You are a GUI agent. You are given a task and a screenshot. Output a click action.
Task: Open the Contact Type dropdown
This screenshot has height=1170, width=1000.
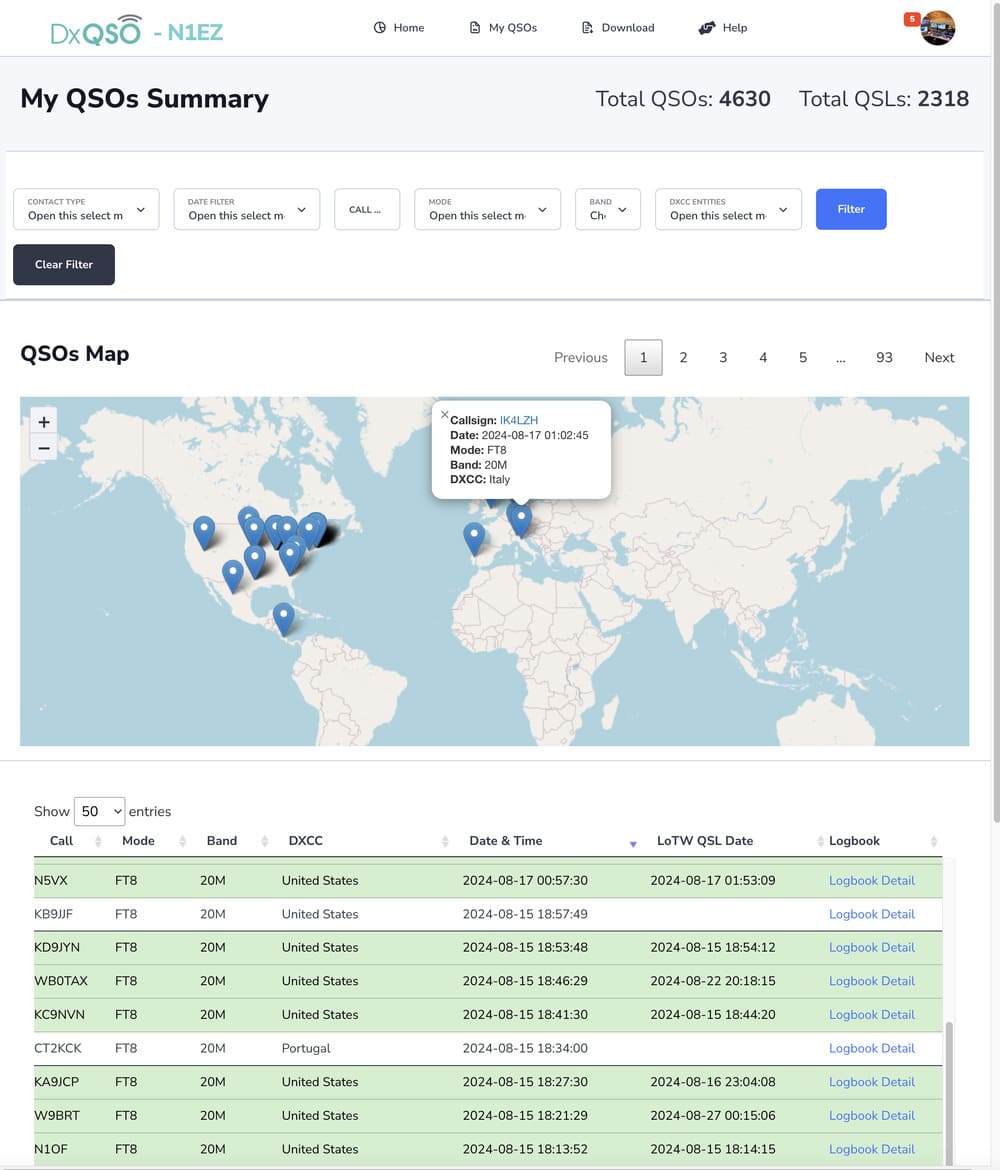[87, 209]
